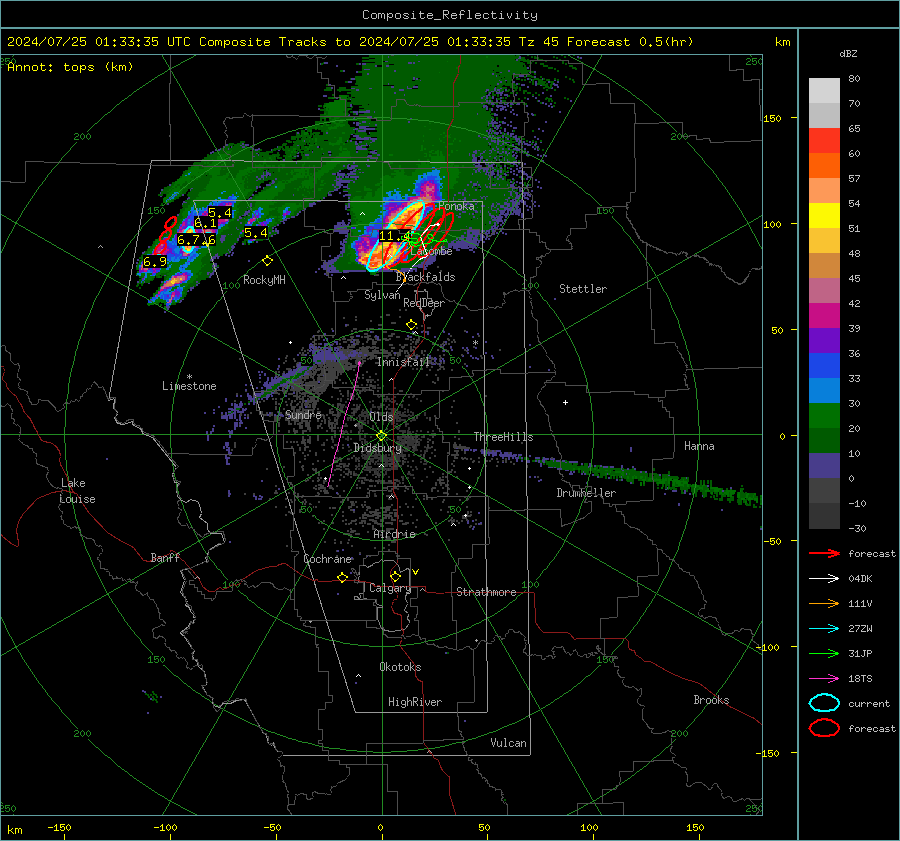The image size is (900, 841).
Task: Click the ThreeHills label
Action: [x=503, y=437]
